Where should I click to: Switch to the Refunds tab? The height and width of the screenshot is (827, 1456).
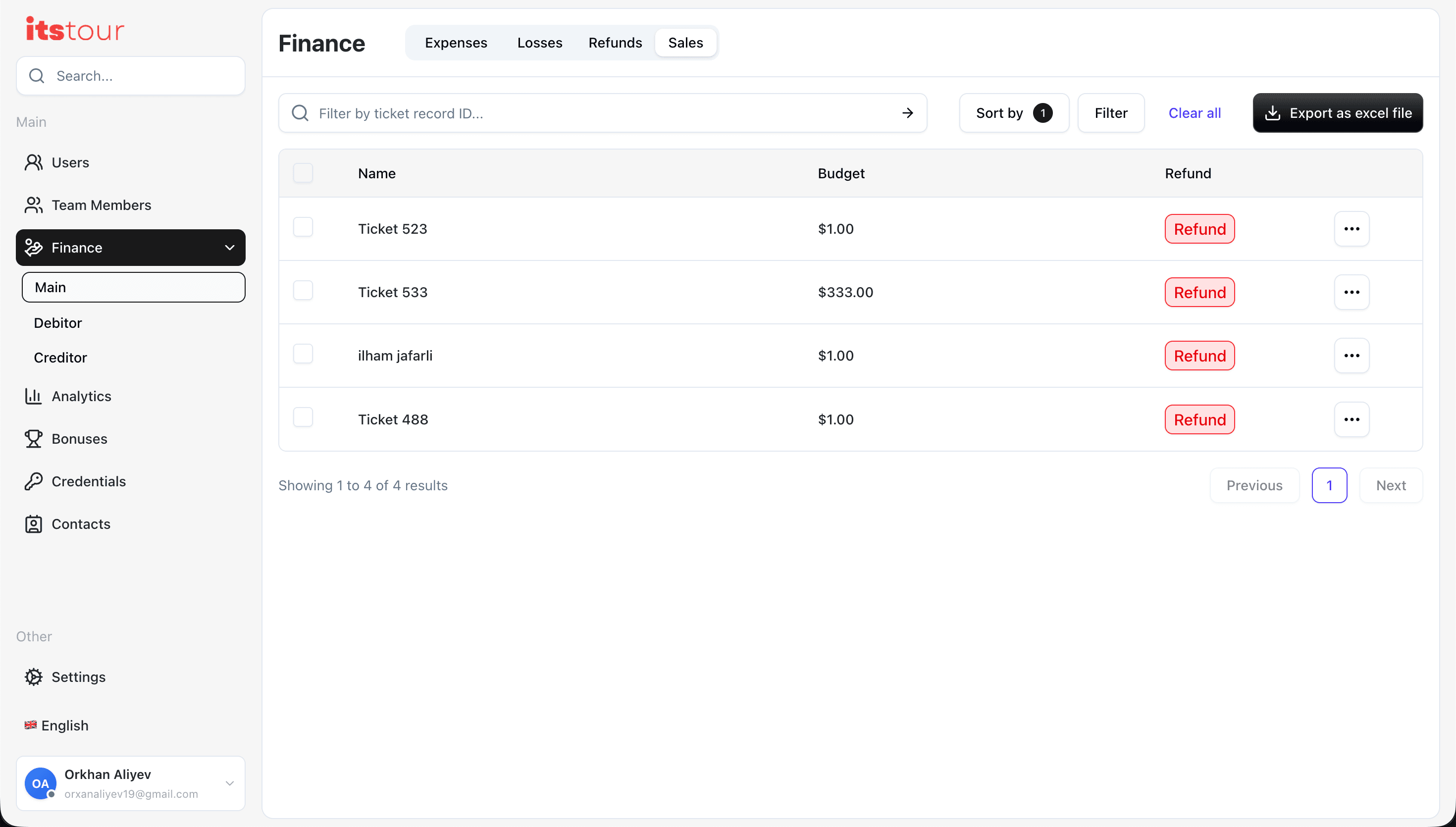(x=615, y=43)
